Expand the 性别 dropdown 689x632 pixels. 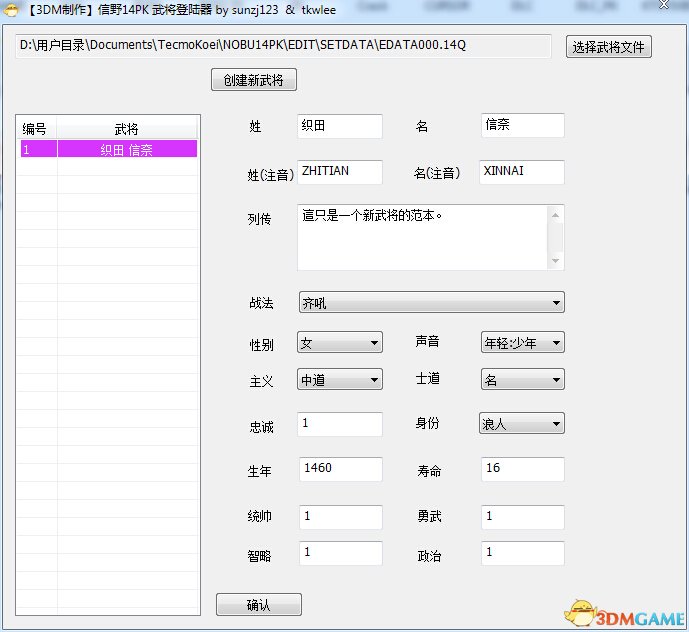coord(339,343)
